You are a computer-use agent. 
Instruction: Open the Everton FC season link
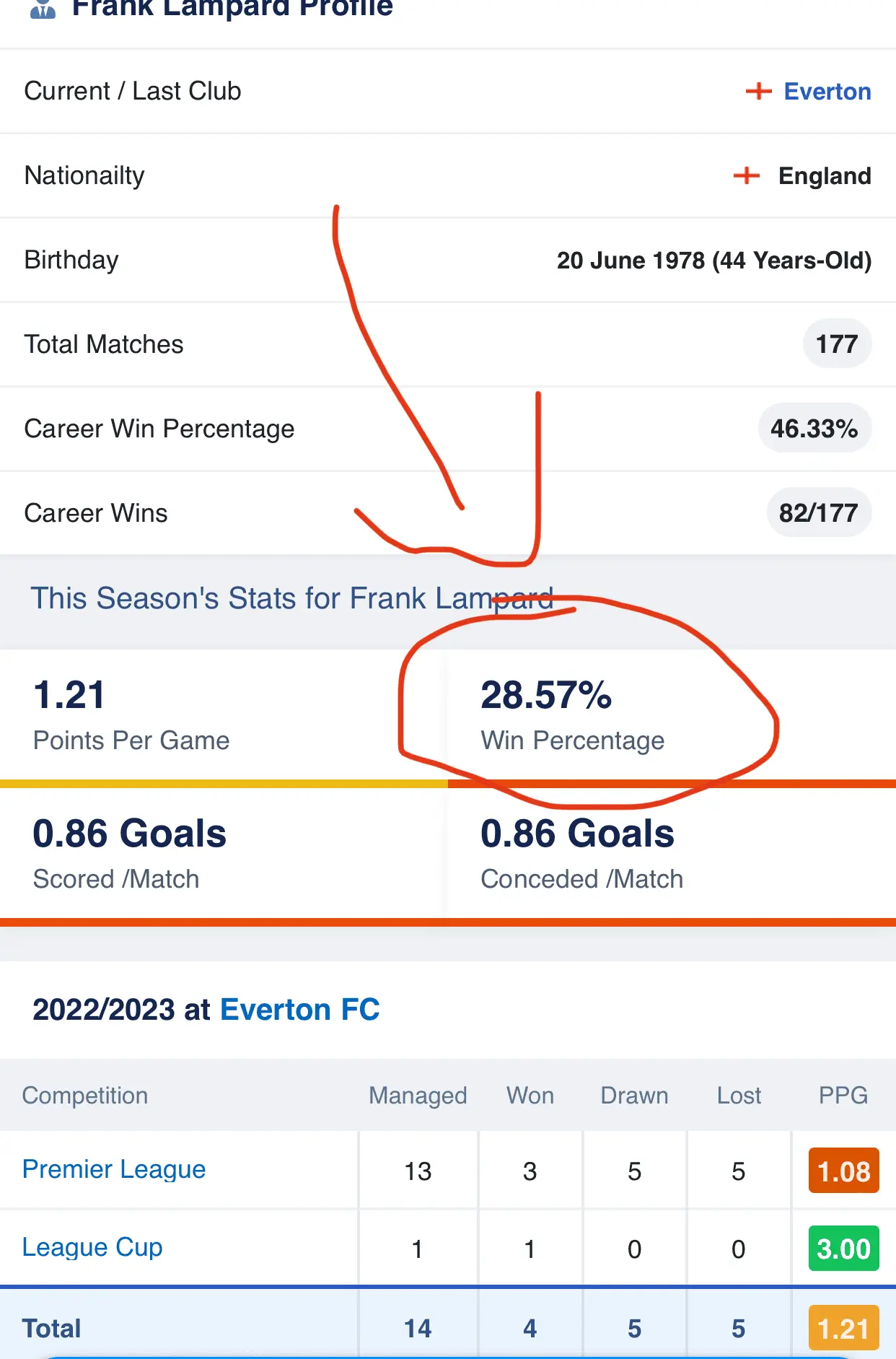pos(299,1010)
